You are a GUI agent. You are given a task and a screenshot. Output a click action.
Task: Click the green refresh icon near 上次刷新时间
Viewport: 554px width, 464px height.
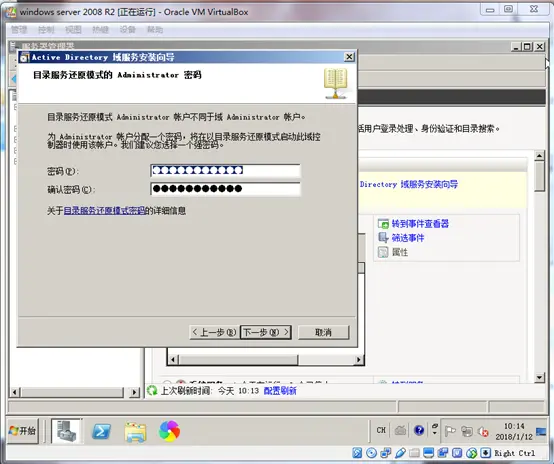point(152,390)
